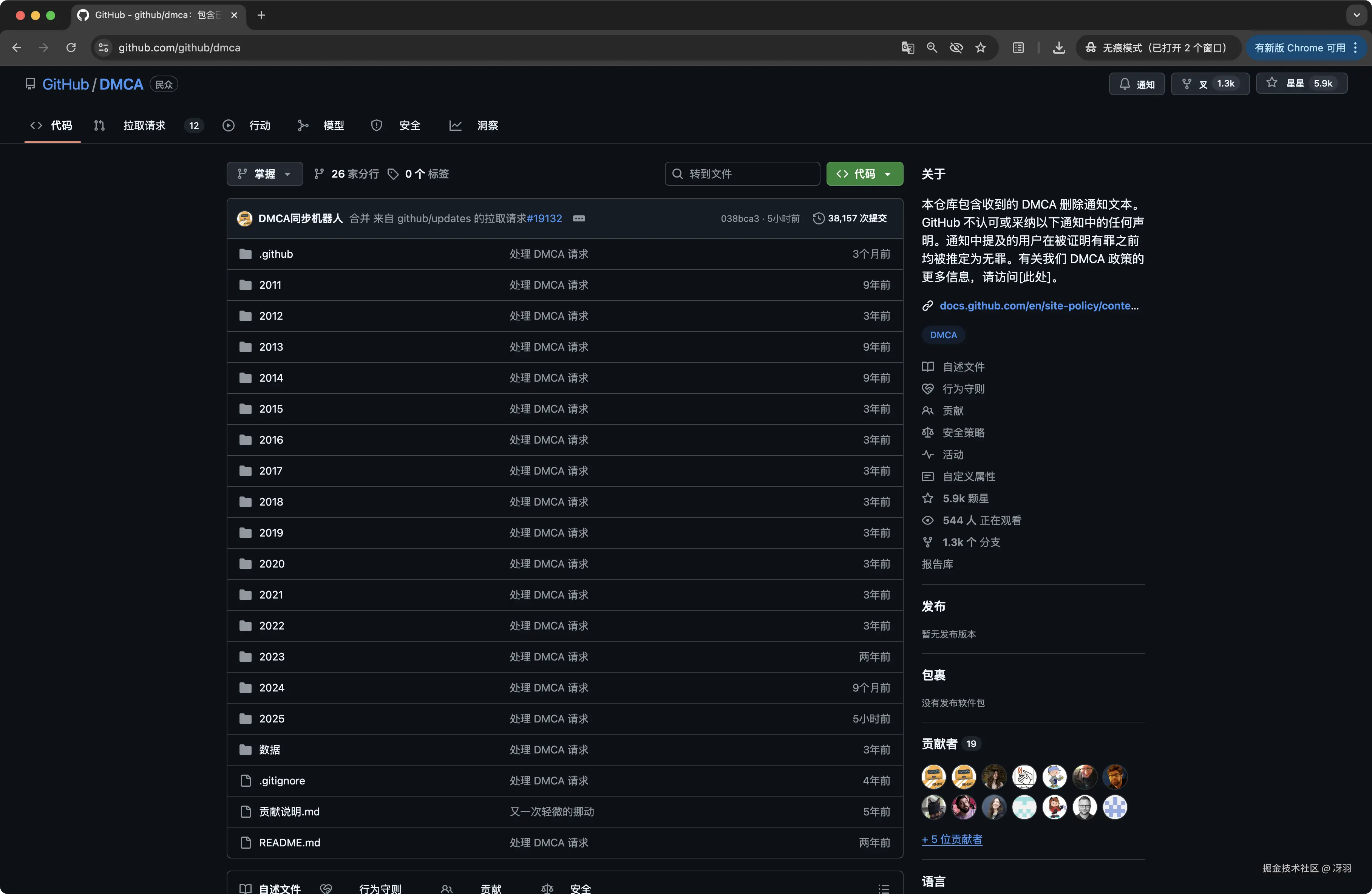The image size is (1372, 894).
Task: Open the 2025 folder
Action: pyautogui.click(x=272, y=719)
